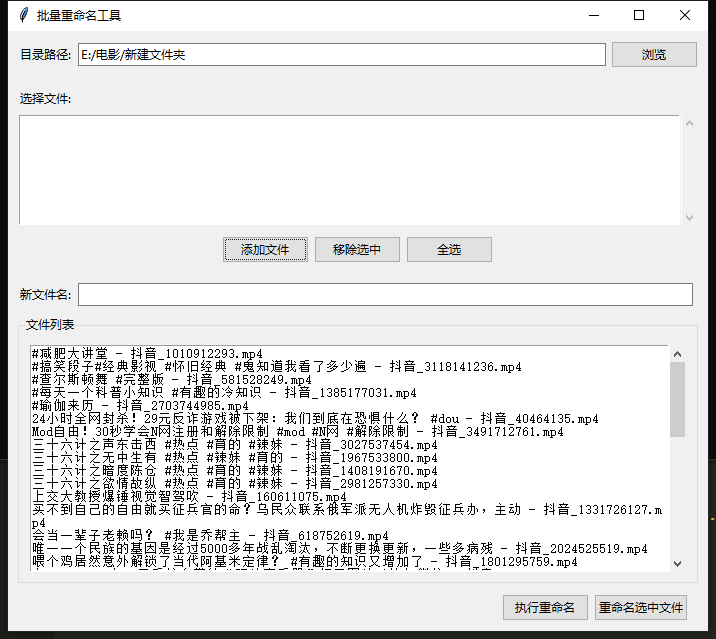Select file ending 抖音_1385177031.mp4
This screenshot has height=639, width=716.
(x=224, y=393)
